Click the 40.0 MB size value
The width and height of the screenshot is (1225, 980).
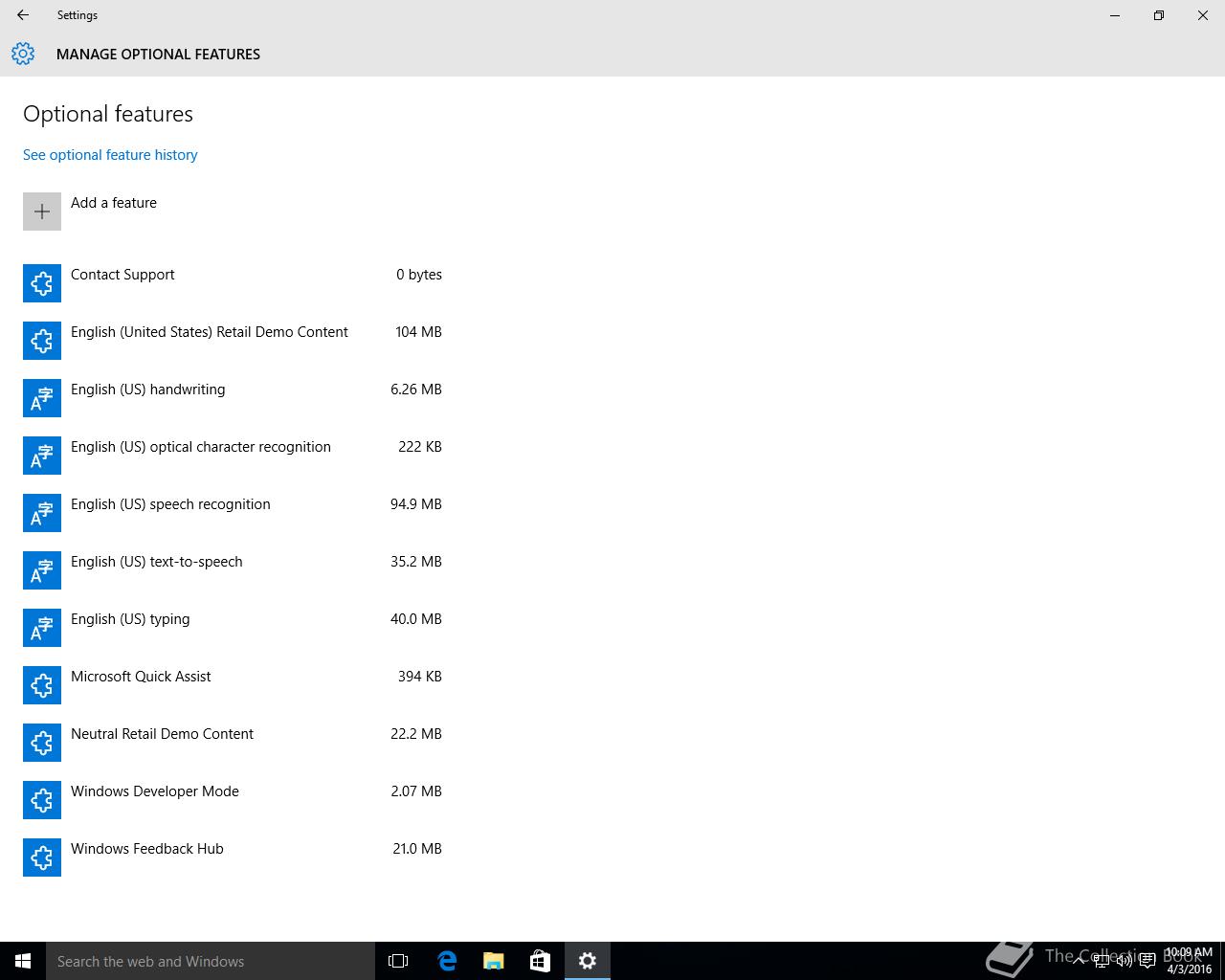point(416,619)
